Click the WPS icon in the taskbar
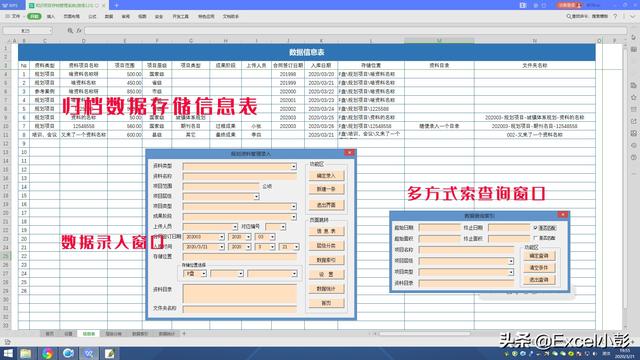This screenshot has width=640, height=360. pos(89,353)
